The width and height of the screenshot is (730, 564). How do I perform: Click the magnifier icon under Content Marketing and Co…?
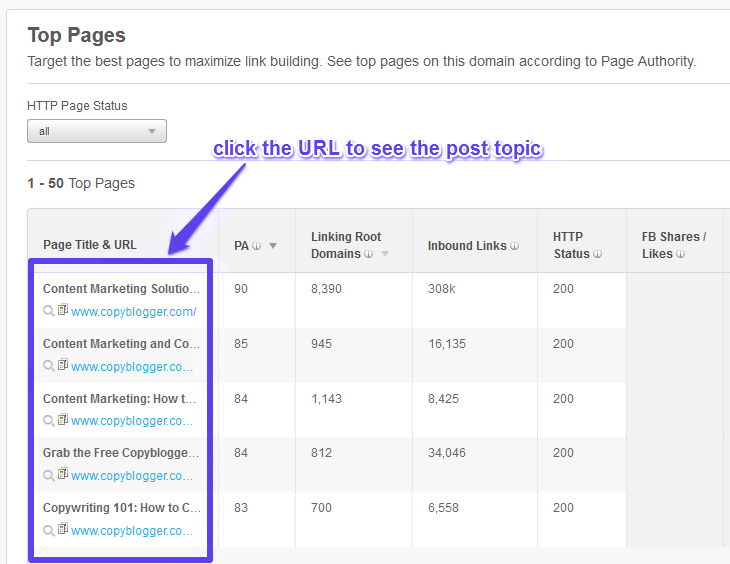pyautogui.click(x=48, y=366)
